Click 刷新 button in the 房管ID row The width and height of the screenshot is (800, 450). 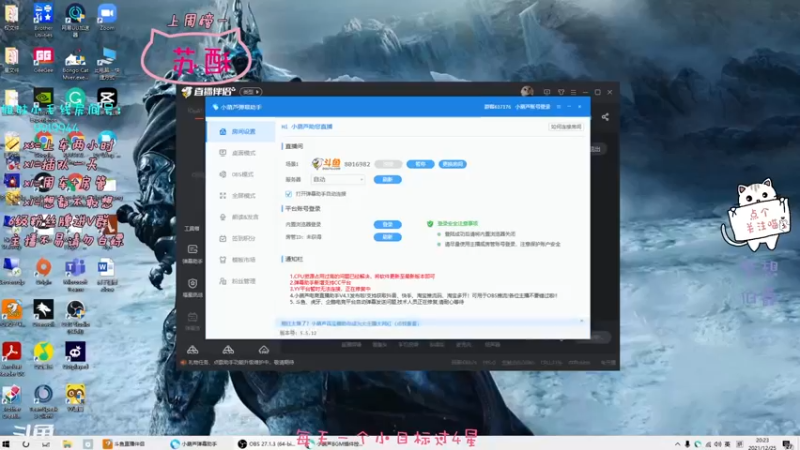pyautogui.click(x=387, y=237)
